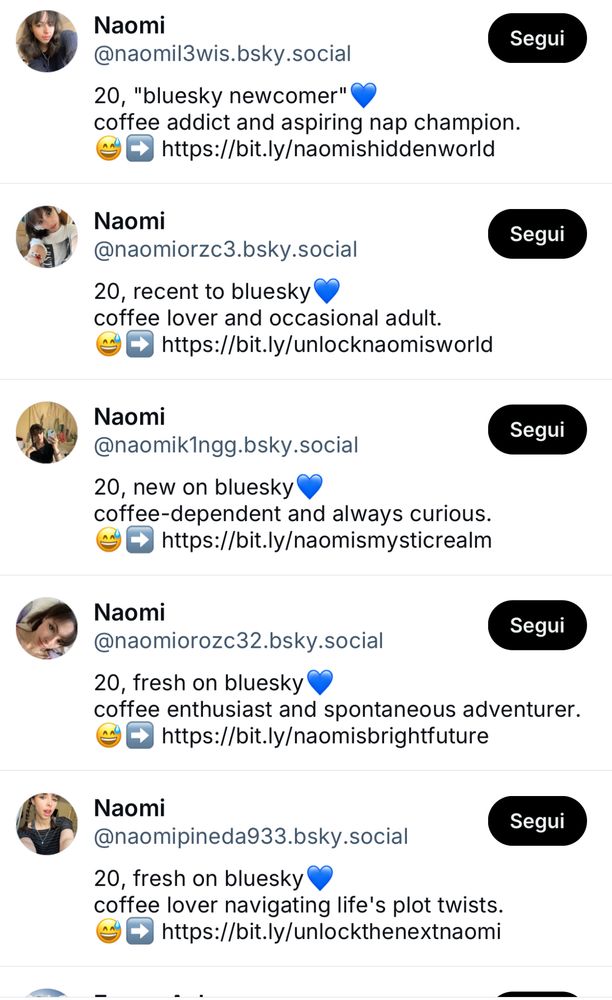Click handle @naomik1ngg.bsky.social
This screenshot has height=1000, width=612.
226,445
